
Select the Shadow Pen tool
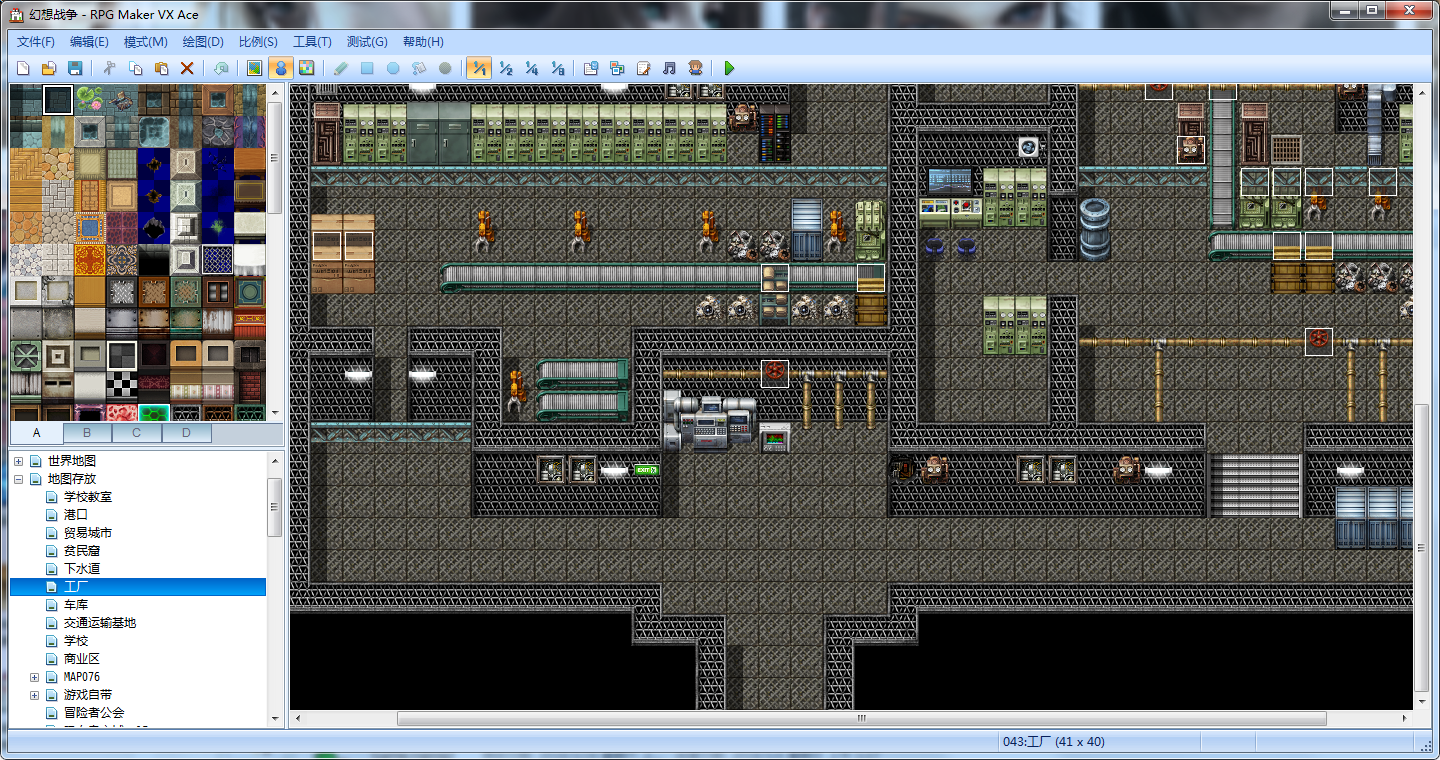[445, 68]
